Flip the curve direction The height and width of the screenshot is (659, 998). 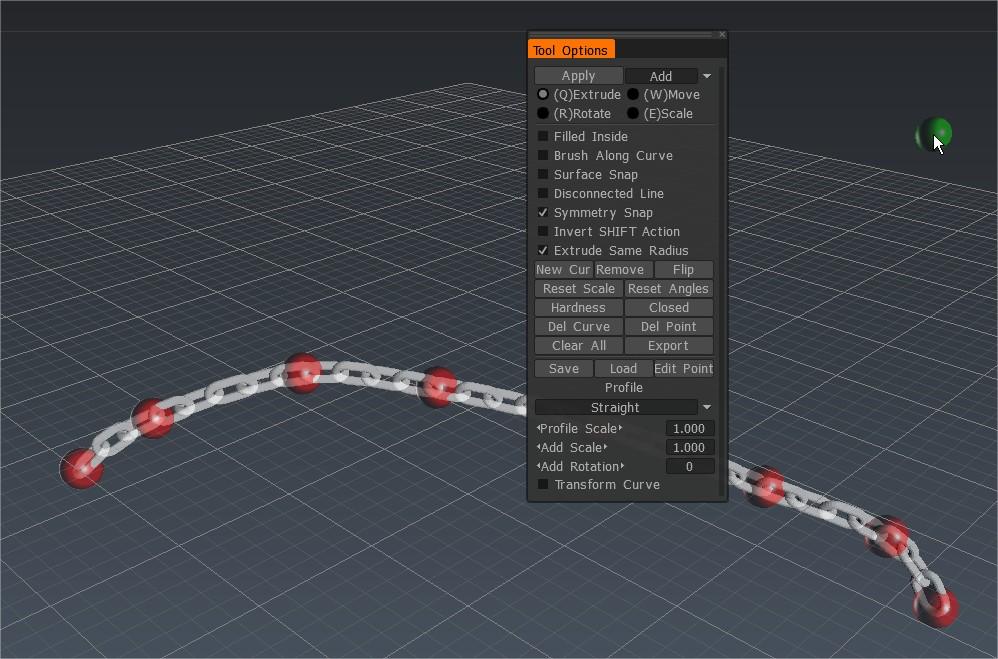(684, 269)
